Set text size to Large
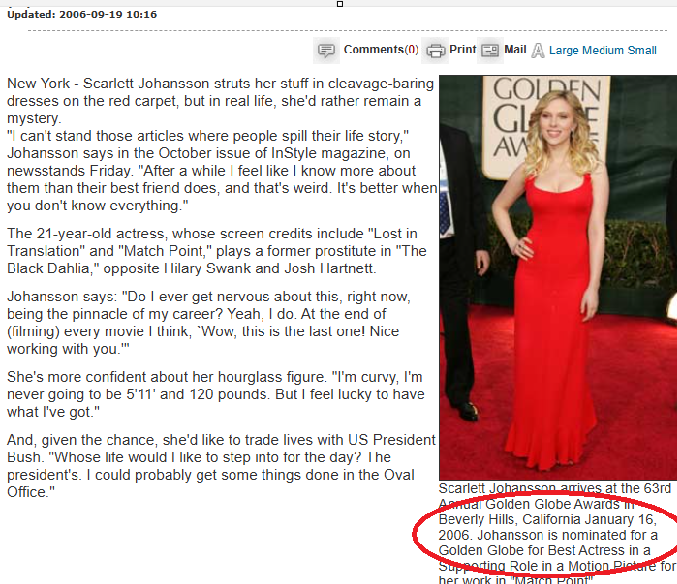The image size is (677, 584). (564, 50)
